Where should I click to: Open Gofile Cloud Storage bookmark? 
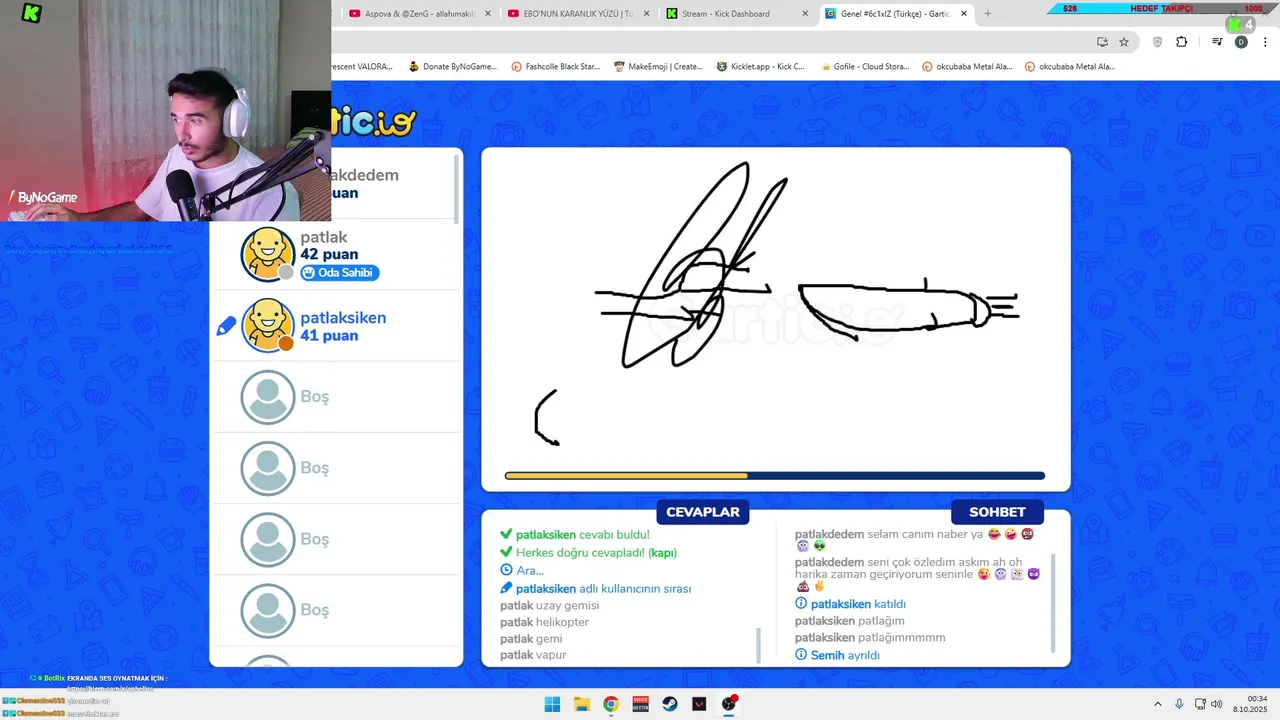865,67
